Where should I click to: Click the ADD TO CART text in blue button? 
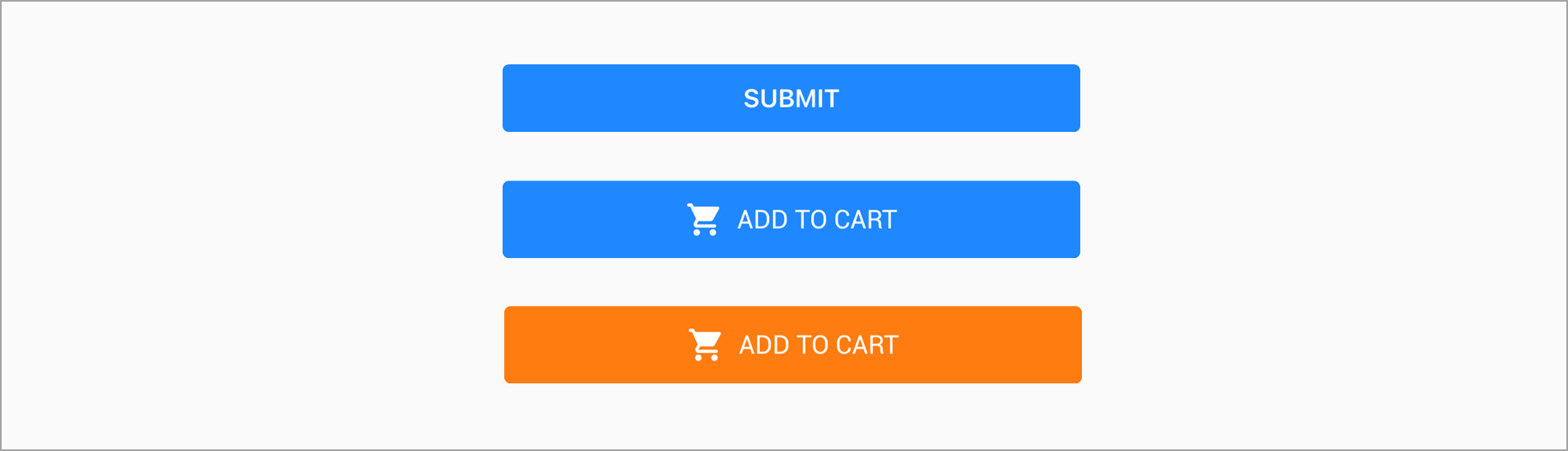point(816,220)
